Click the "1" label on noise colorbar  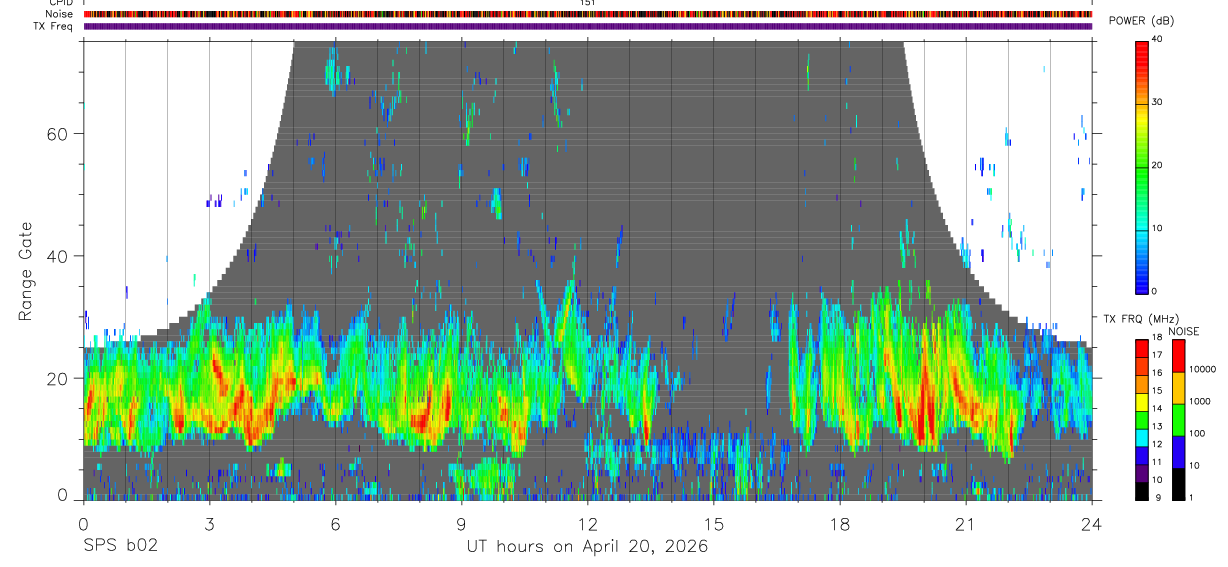point(1193,497)
